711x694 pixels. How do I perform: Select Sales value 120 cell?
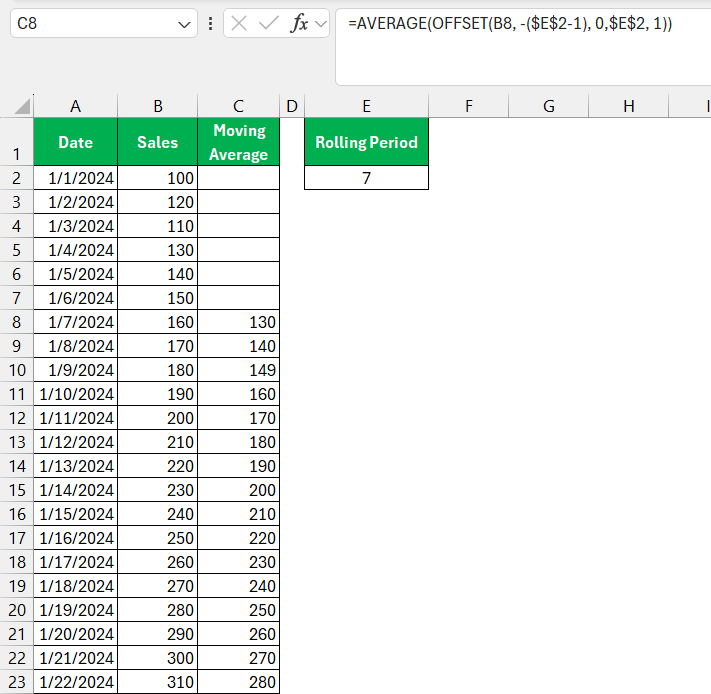157,202
